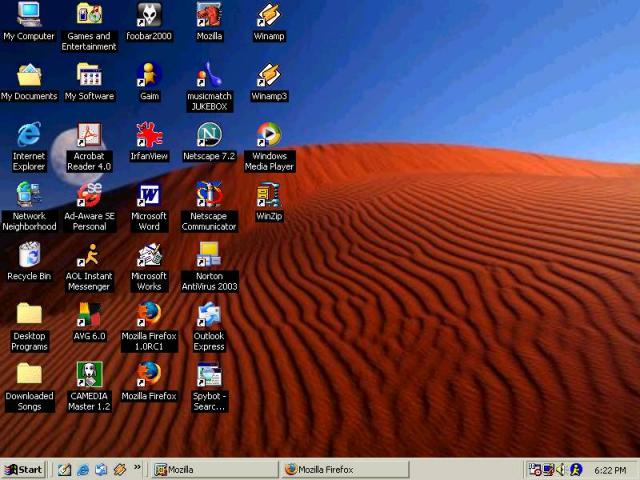640x480 pixels.
Task: Click the system tray clock showing 6:22 PM
Action: click(610, 470)
